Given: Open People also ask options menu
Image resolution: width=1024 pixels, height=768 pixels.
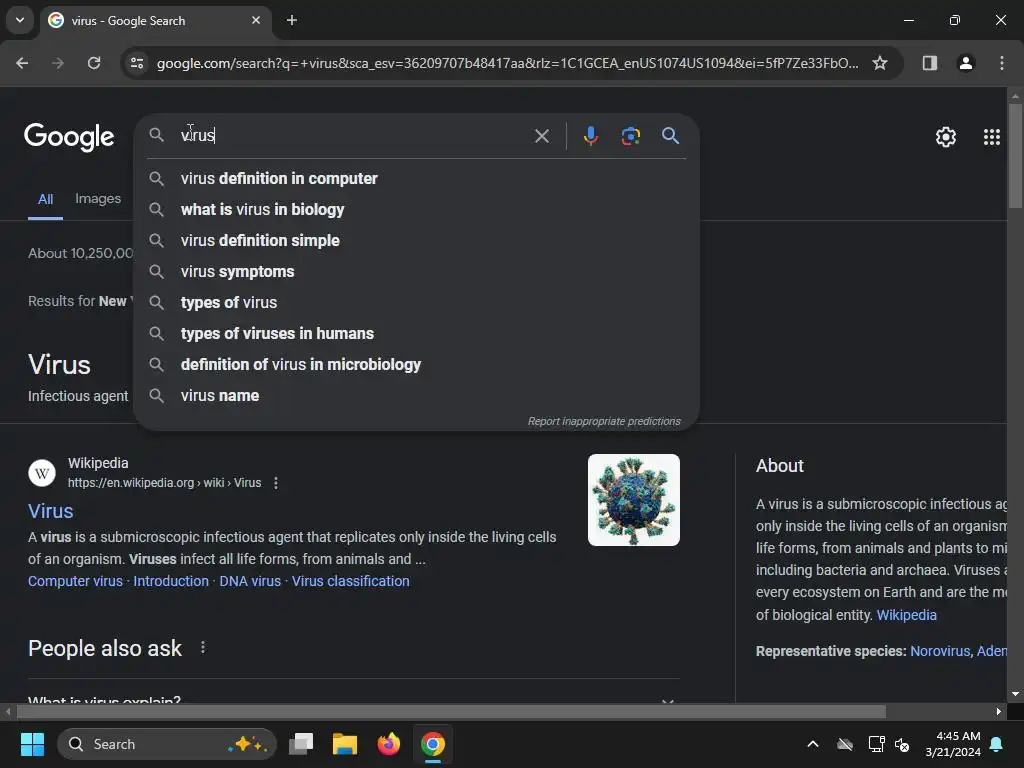Looking at the screenshot, I should [x=203, y=647].
